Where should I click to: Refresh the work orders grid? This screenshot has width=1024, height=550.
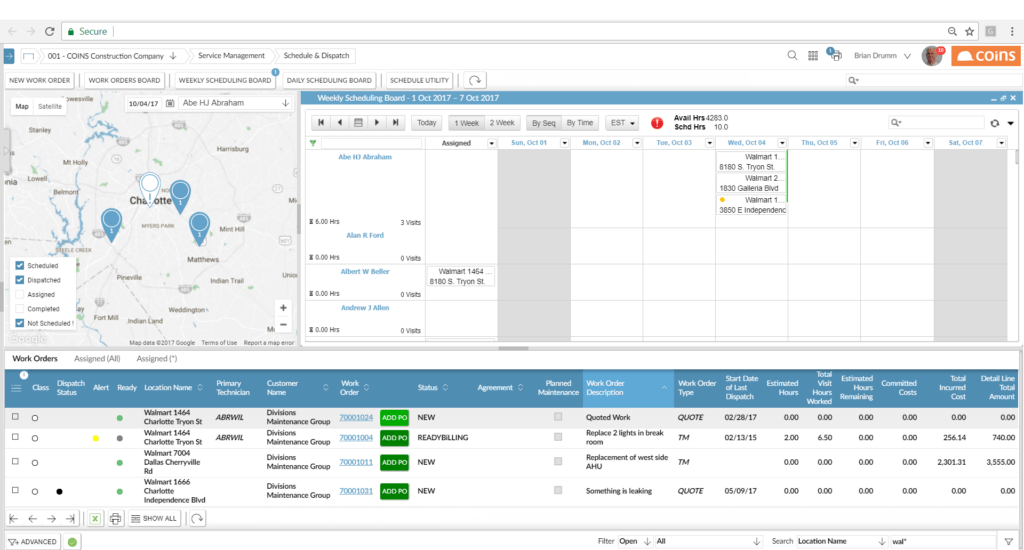[x=197, y=519]
